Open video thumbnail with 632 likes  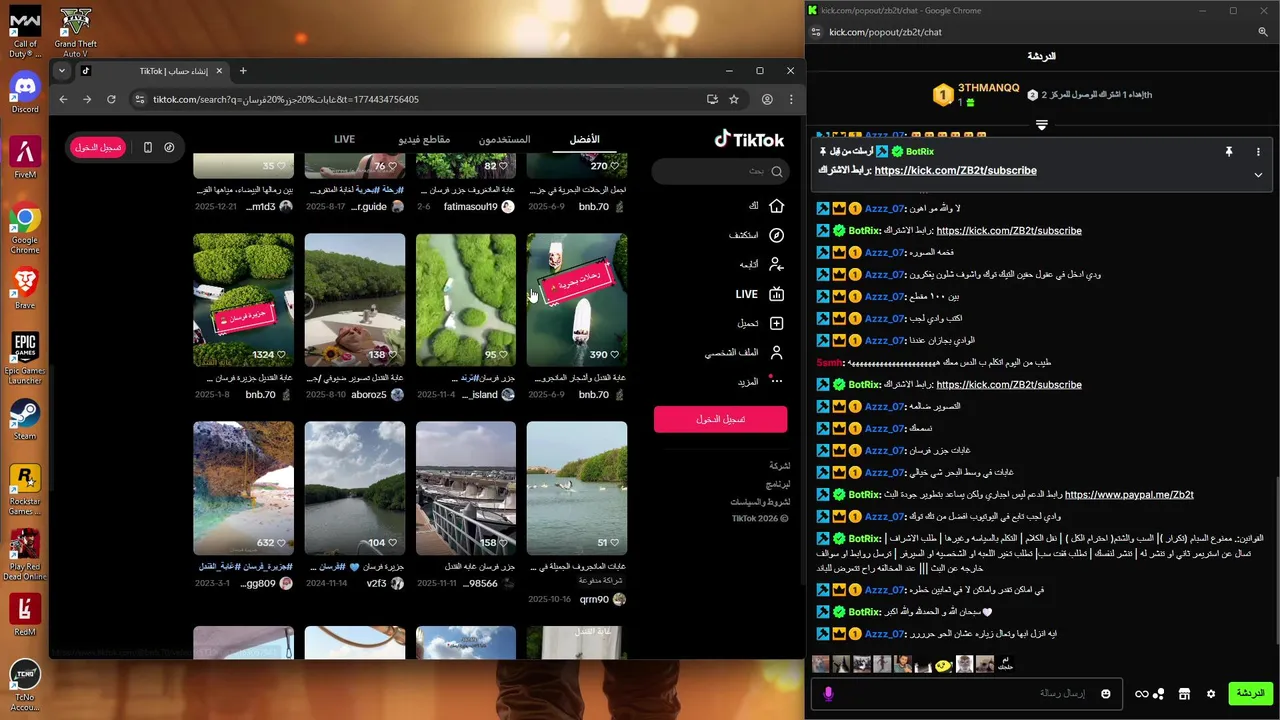click(x=243, y=488)
